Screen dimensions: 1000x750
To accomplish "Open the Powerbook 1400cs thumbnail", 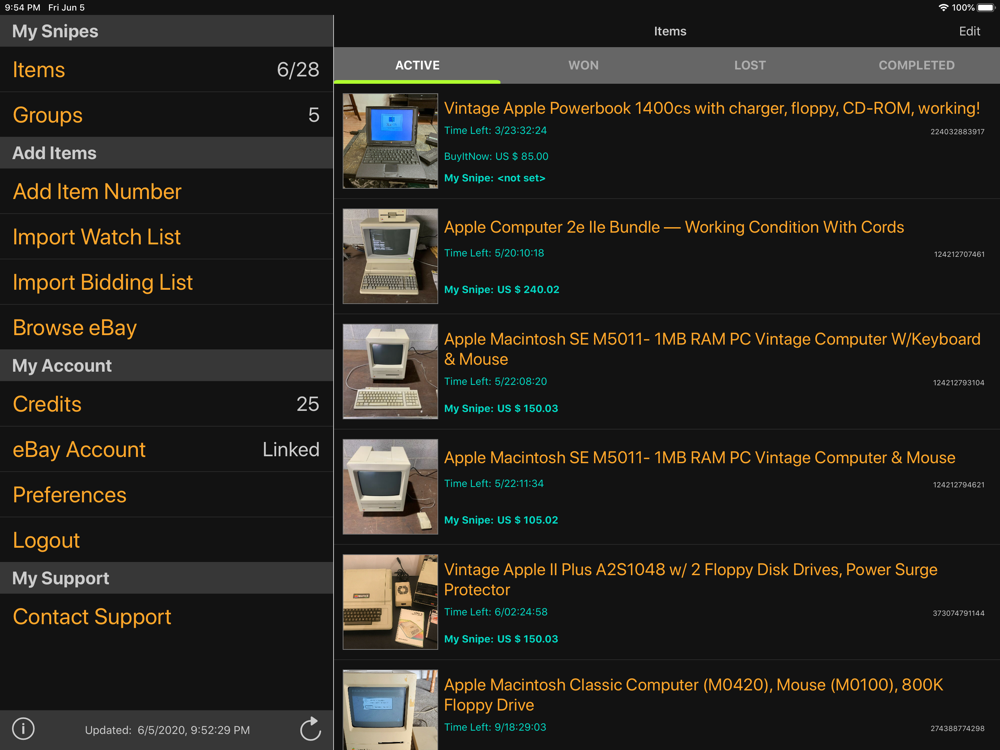I will coord(390,141).
